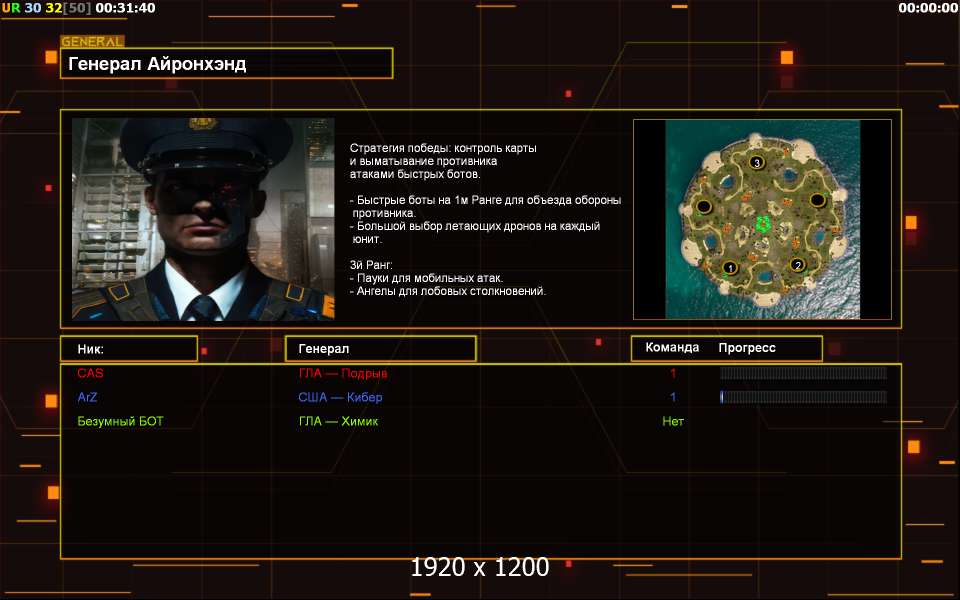
Task: Click the ArZ loading progress bar
Action: tap(803, 397)
